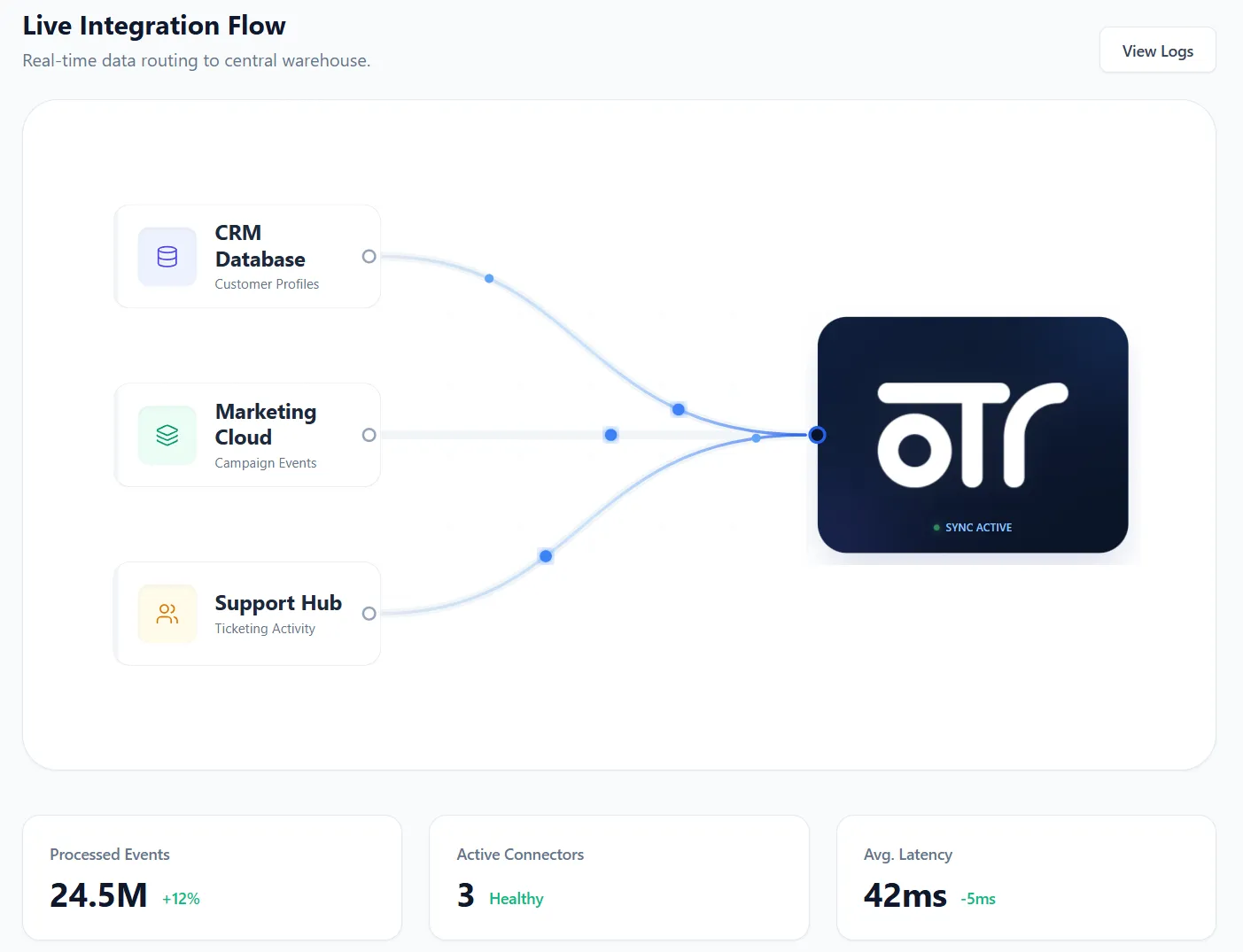
Task: Click the Campaign Events subtitle
Action: [266, 463]
